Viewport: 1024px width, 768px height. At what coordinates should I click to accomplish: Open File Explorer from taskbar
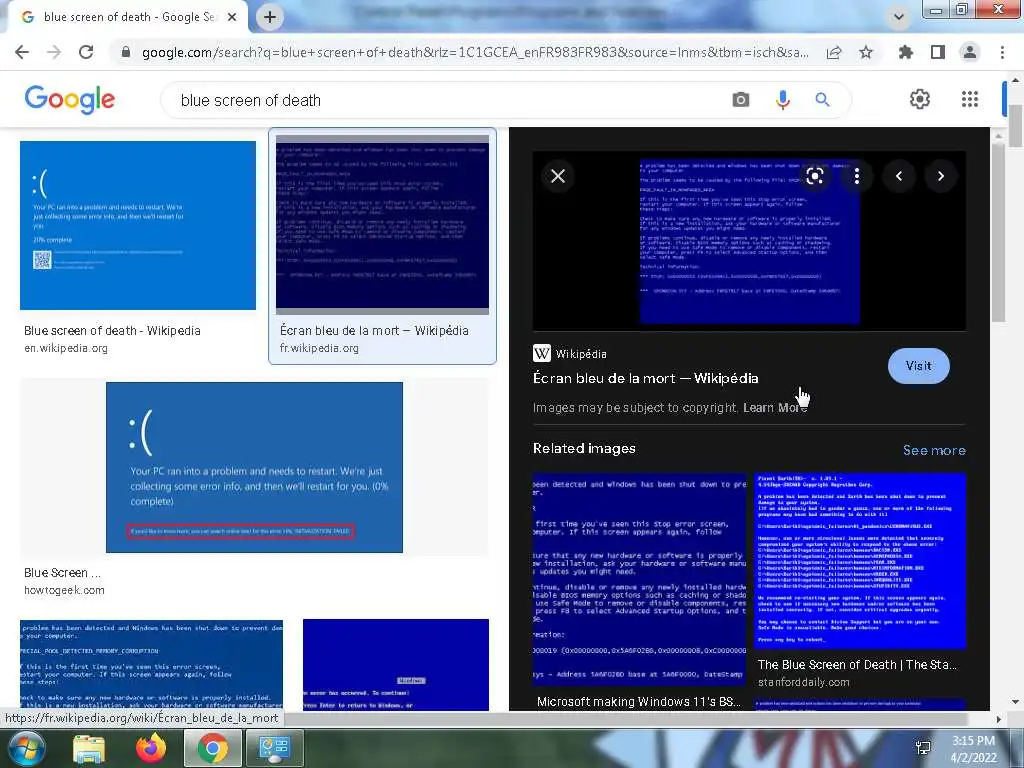pyautogui.click(x=89, y=748)
